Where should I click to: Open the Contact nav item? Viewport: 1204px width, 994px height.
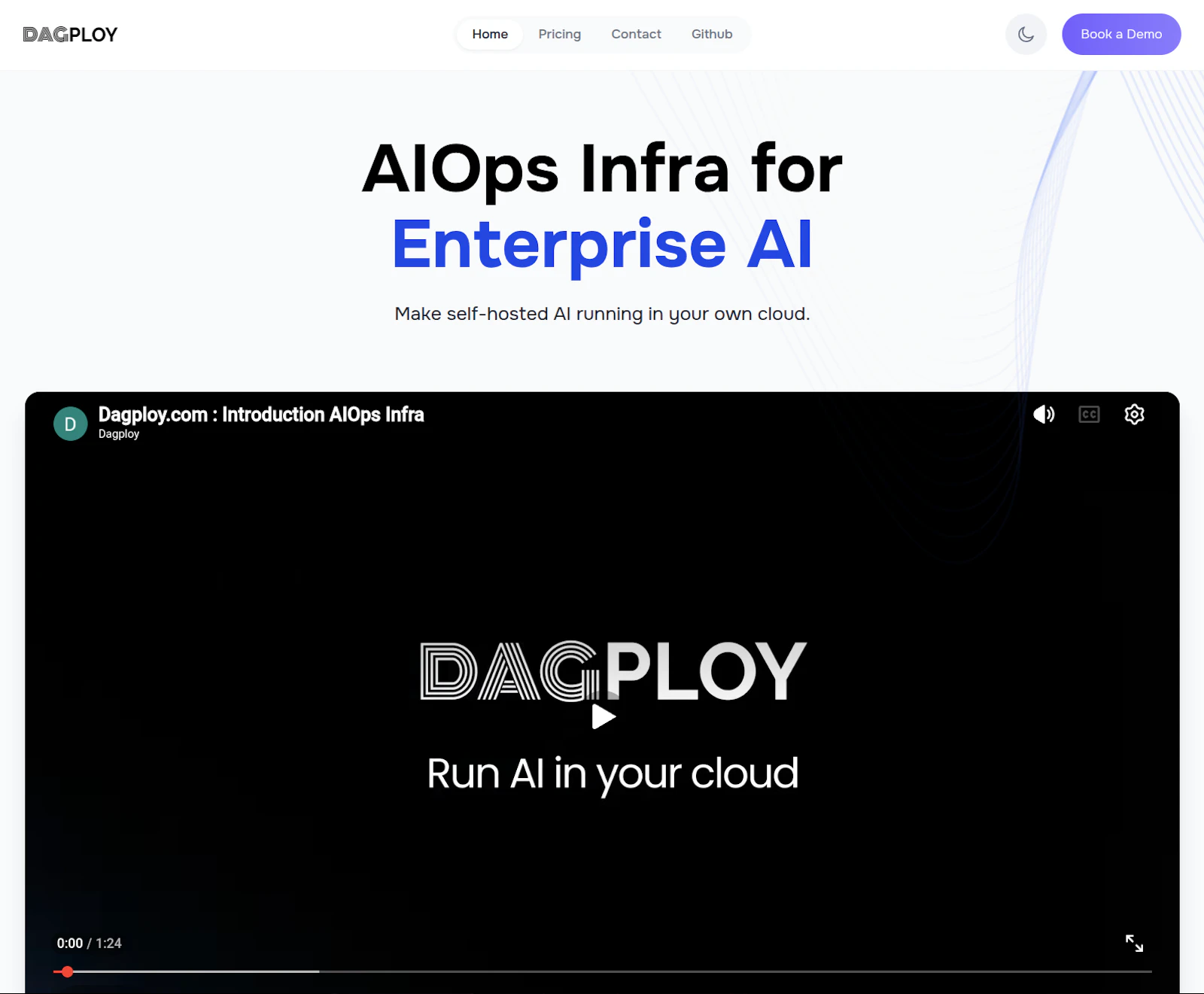[x=636, y=35]
